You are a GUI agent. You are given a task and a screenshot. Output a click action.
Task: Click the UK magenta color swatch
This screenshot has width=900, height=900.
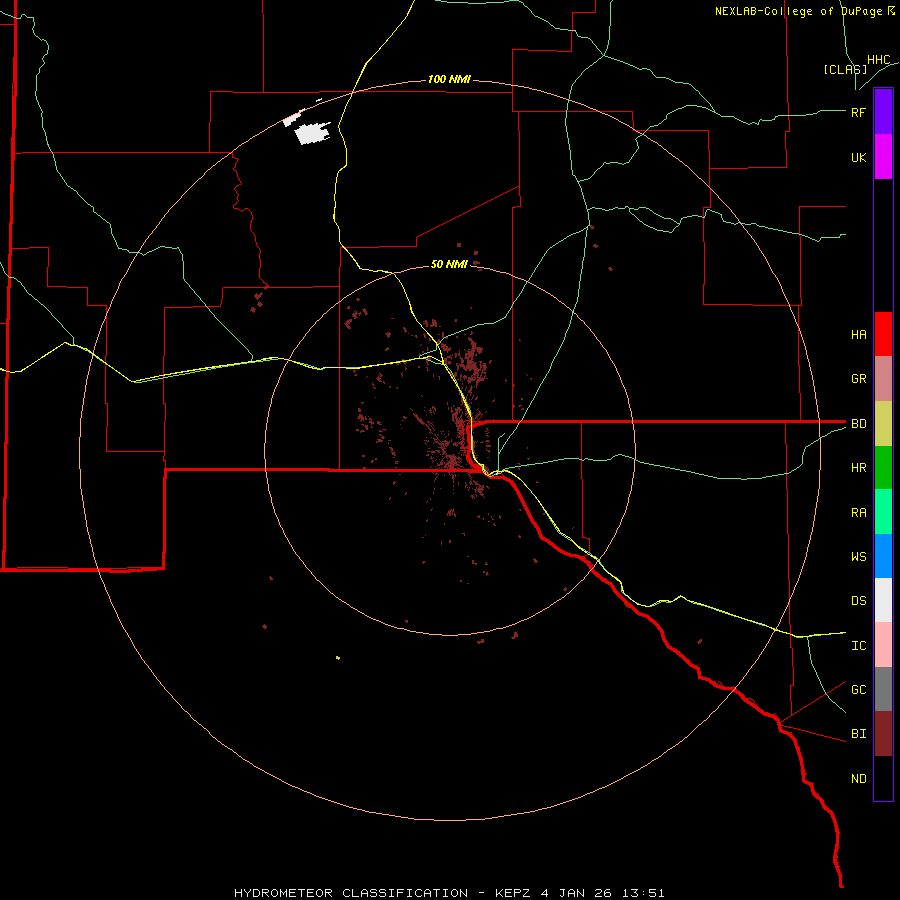(x=883, y=157)
